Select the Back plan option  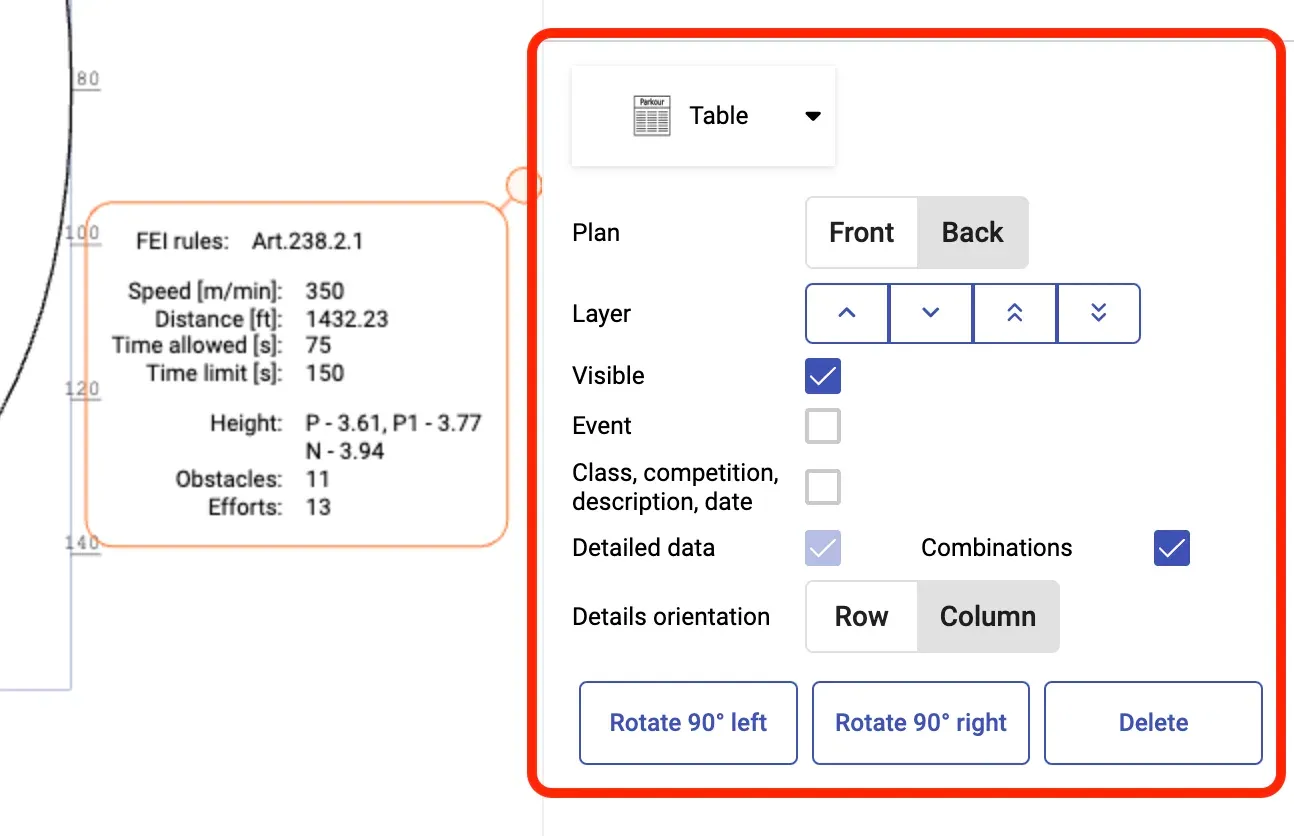[972, 233]
